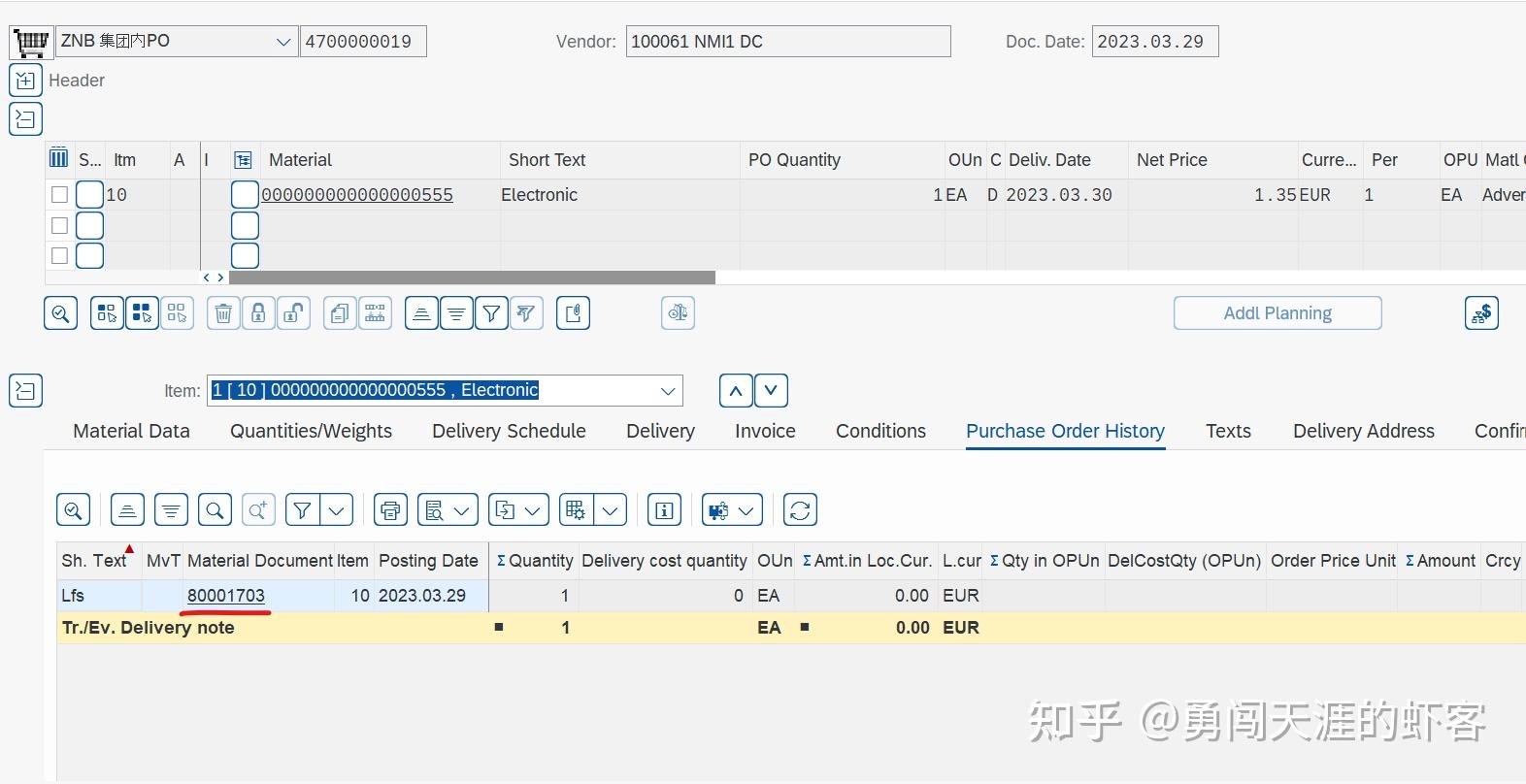Screen dimensions: 1526x784
Task: Click the find icon in history toolbar
Action: point(215,510)
